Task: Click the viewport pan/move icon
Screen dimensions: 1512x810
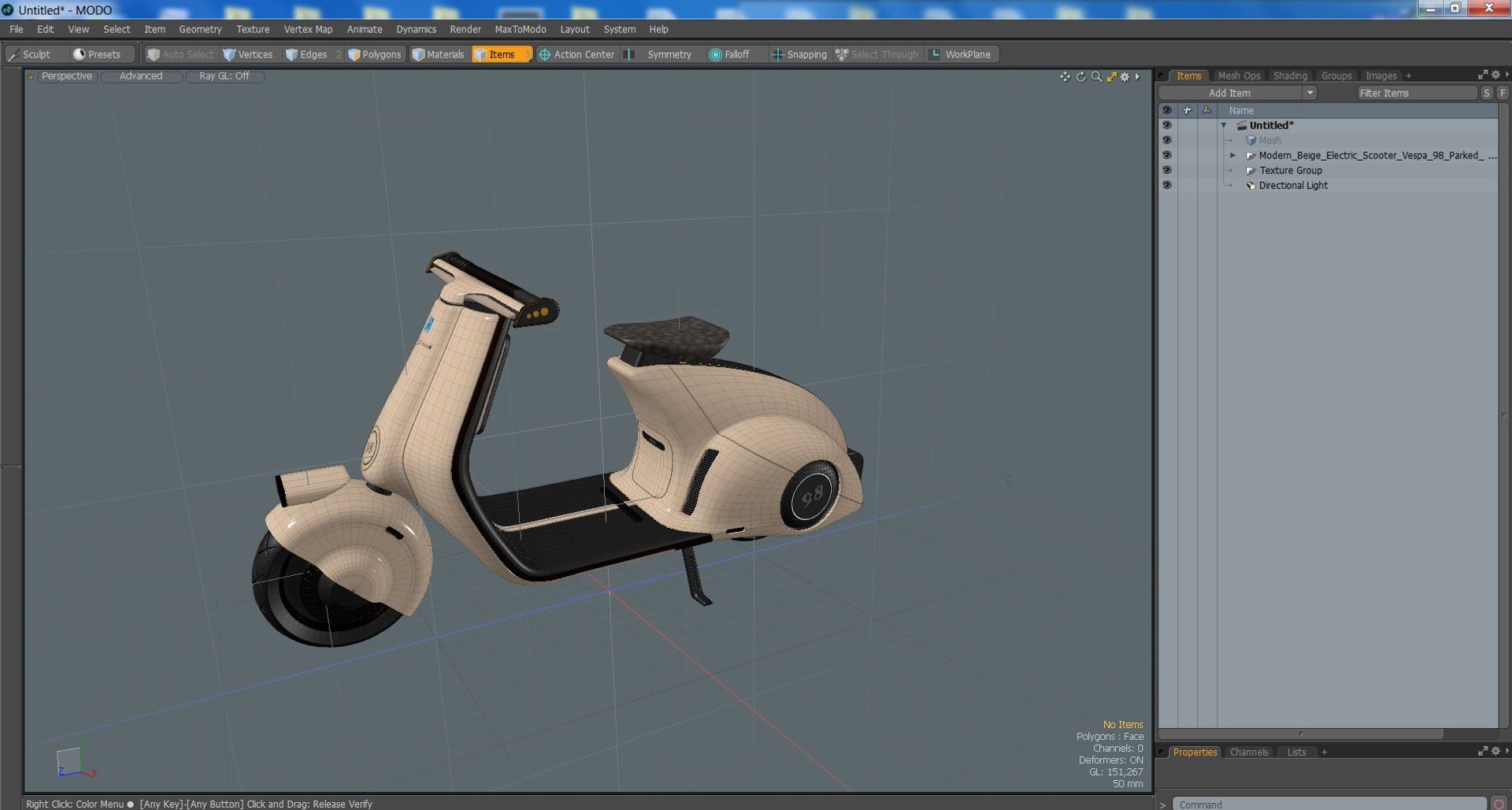Action: coord(1065,76)
